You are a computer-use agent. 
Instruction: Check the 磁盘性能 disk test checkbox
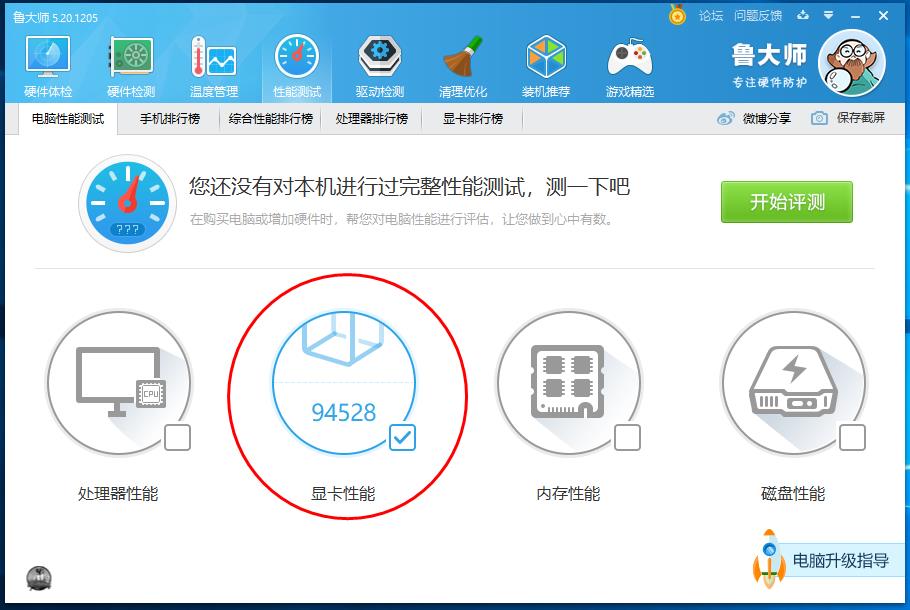click(x=854, y=437)
